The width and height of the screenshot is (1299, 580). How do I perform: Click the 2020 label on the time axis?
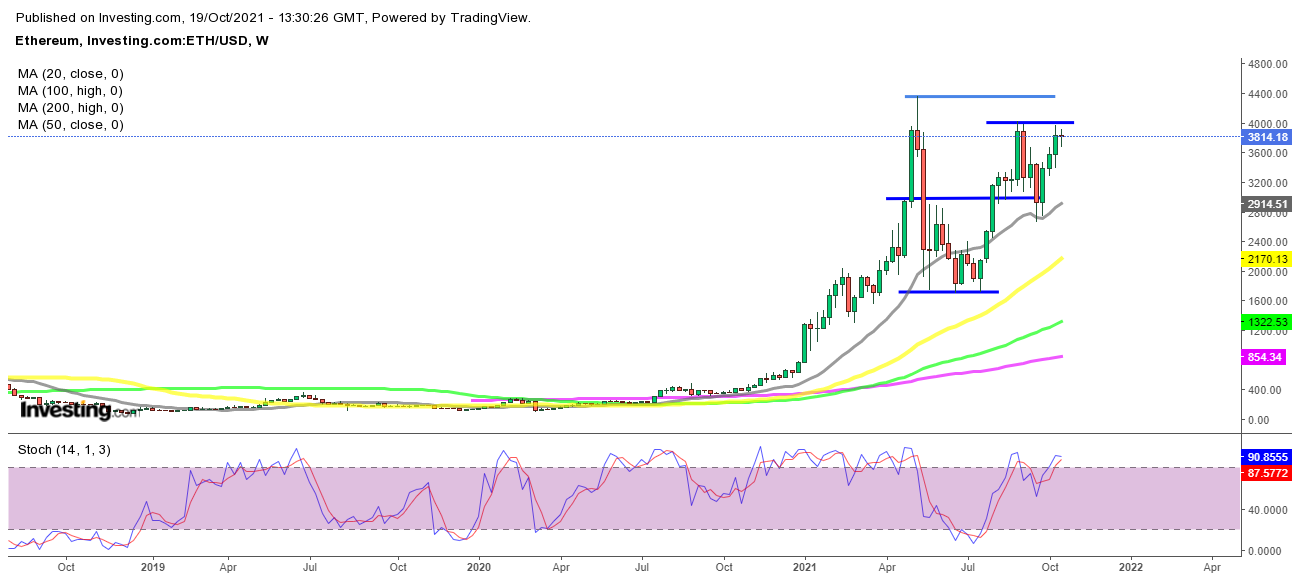click(479, 566)
